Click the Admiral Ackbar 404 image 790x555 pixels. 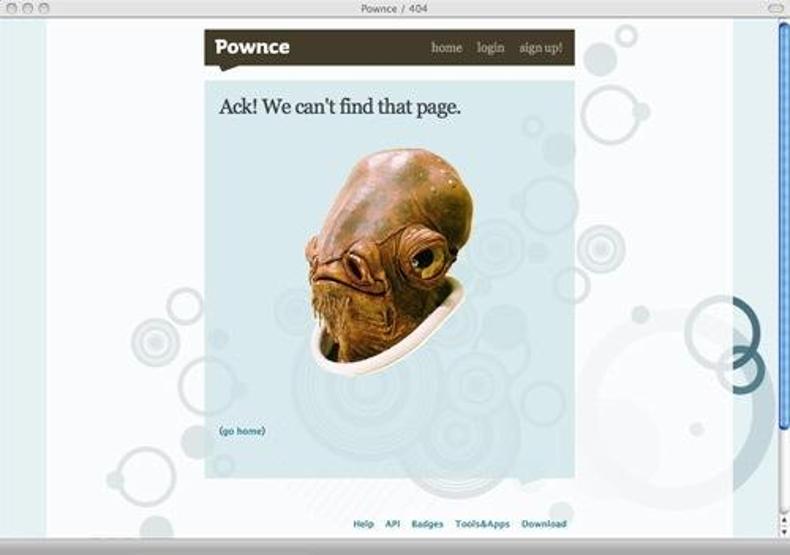tap(389, 262)
